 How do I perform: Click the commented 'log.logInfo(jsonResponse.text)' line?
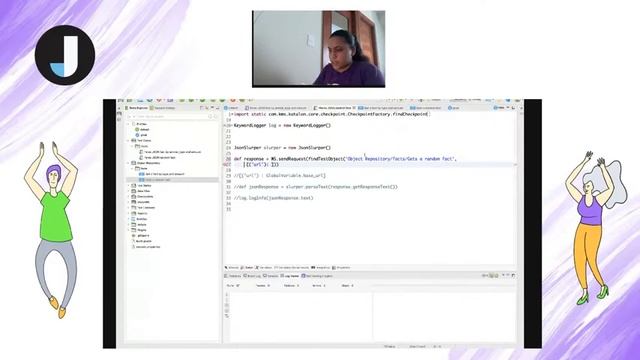click(x=273, y=198)
